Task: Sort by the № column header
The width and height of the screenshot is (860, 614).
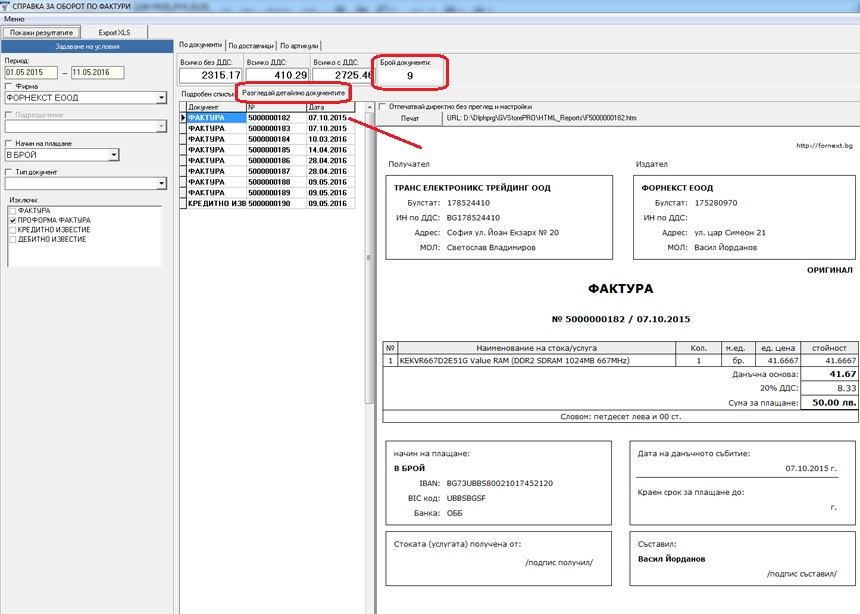Action: tap(276, 107)
